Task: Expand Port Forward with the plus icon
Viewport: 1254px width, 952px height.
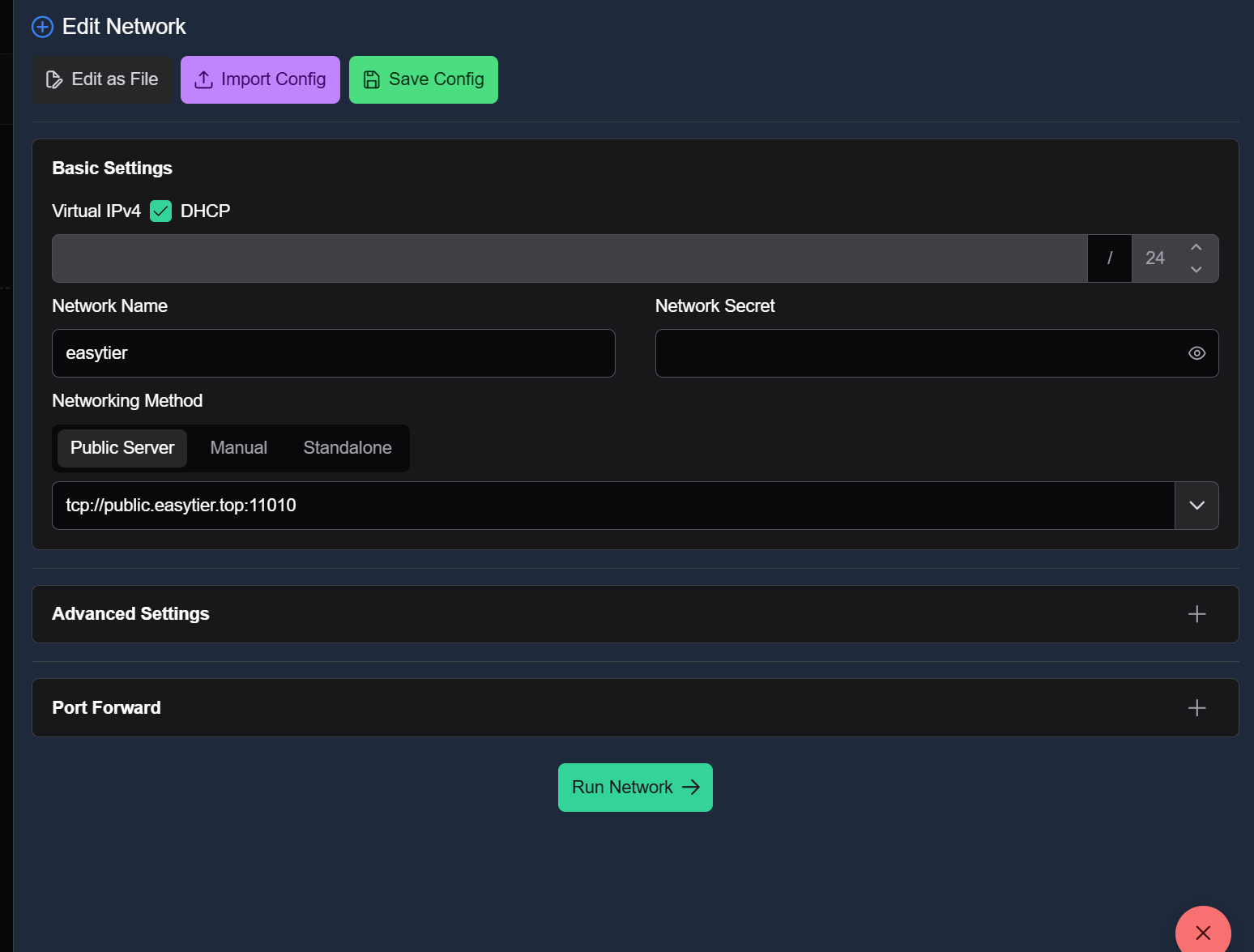Action: click(1196, 708)
